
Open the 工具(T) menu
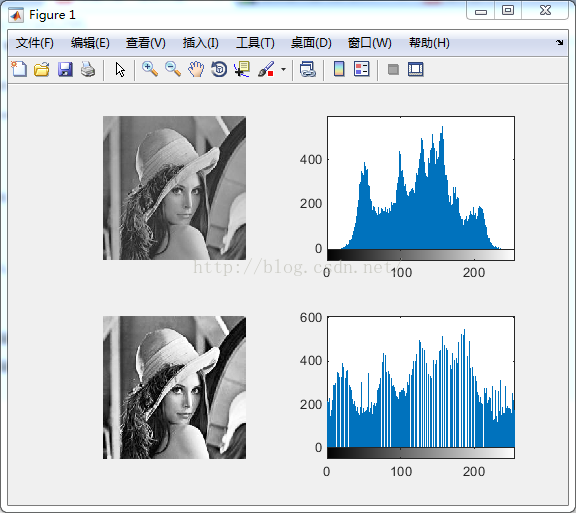(255, 43)
